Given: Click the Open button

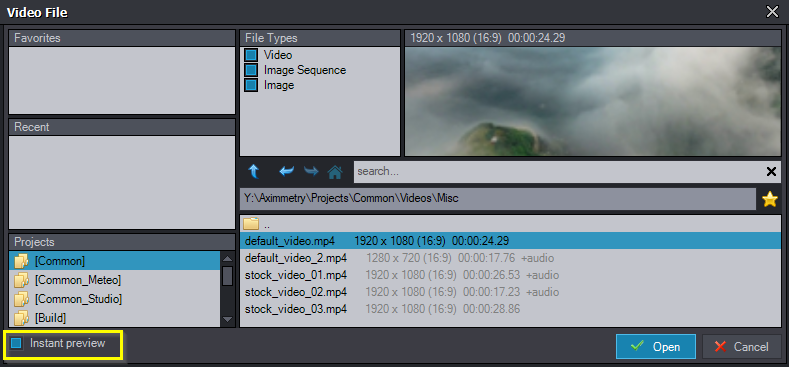Looking at the screenshot, I should [656, 346].
